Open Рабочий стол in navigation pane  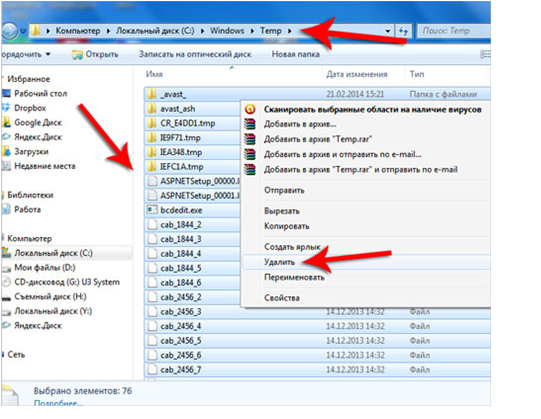[x=40, y=94]
